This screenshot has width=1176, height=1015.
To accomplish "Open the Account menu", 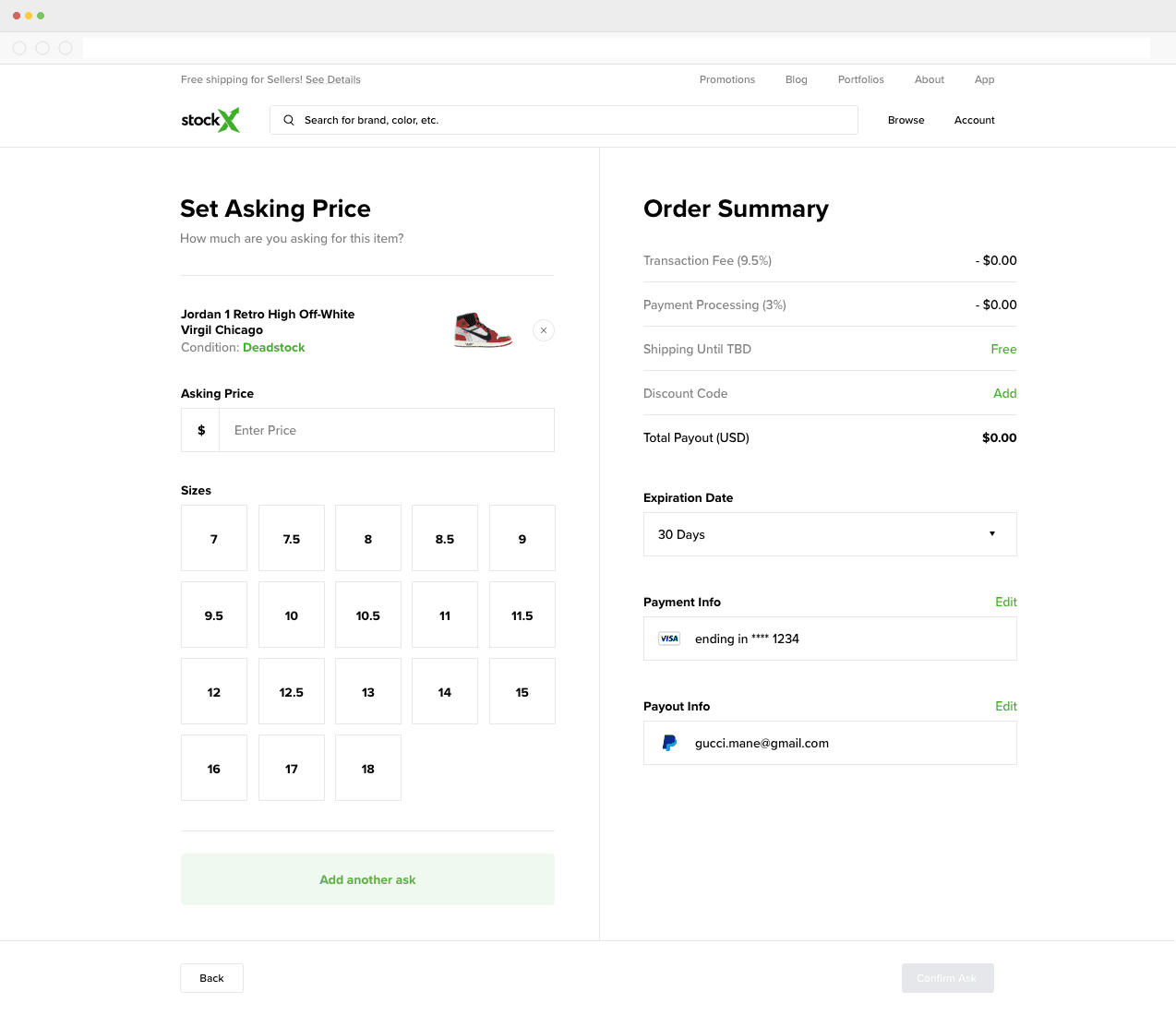I will [974, 120].
